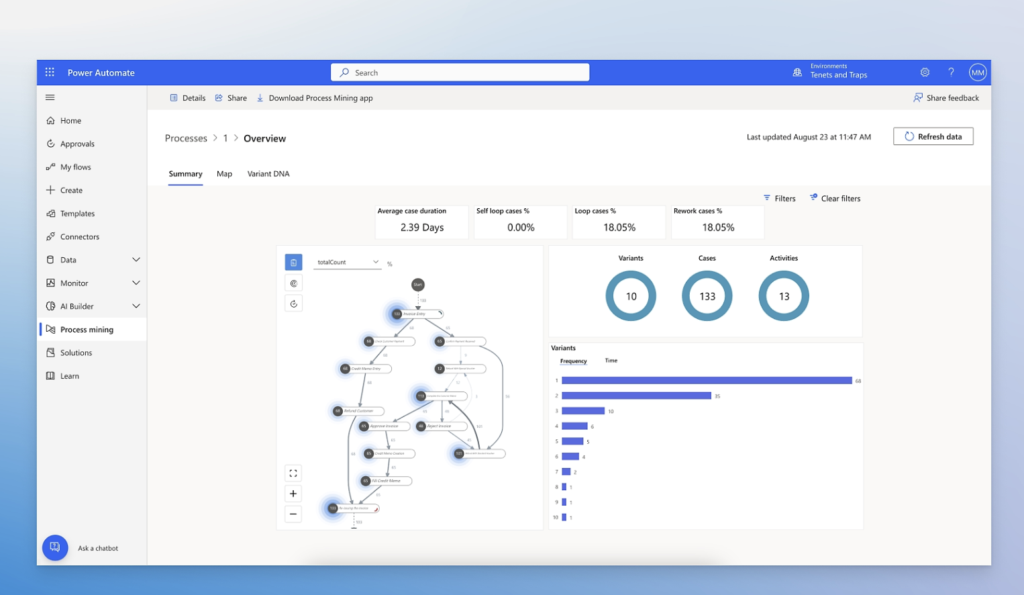Fit the process map to screen

click(293, 473)
